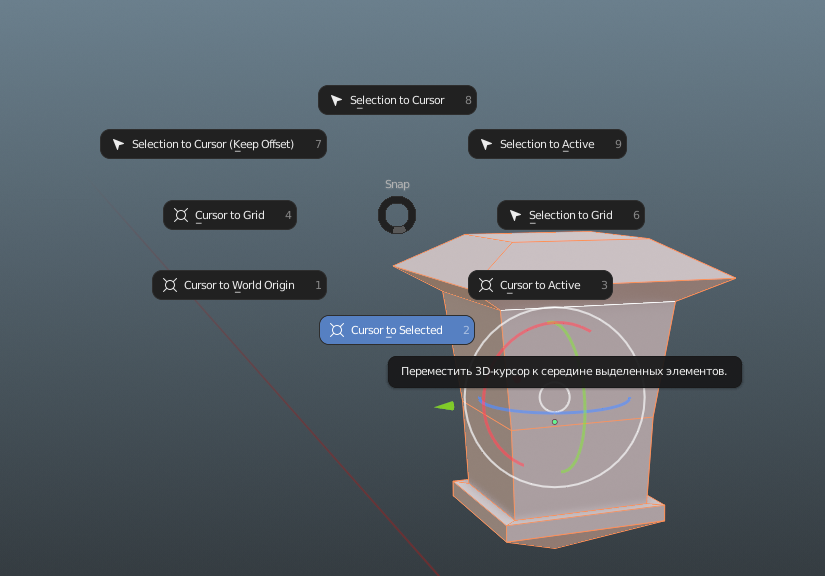
Task: Choose Selection to Cursor in pie menu
Action: coord(397,100)
